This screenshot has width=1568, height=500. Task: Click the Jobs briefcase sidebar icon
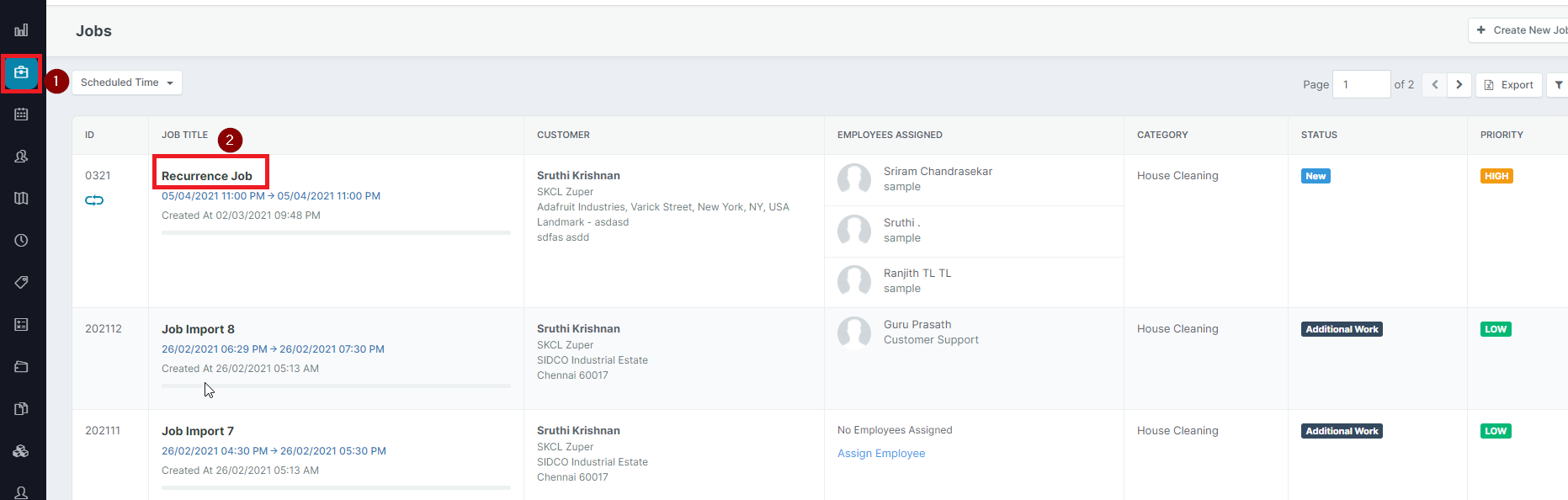(21, 72)
